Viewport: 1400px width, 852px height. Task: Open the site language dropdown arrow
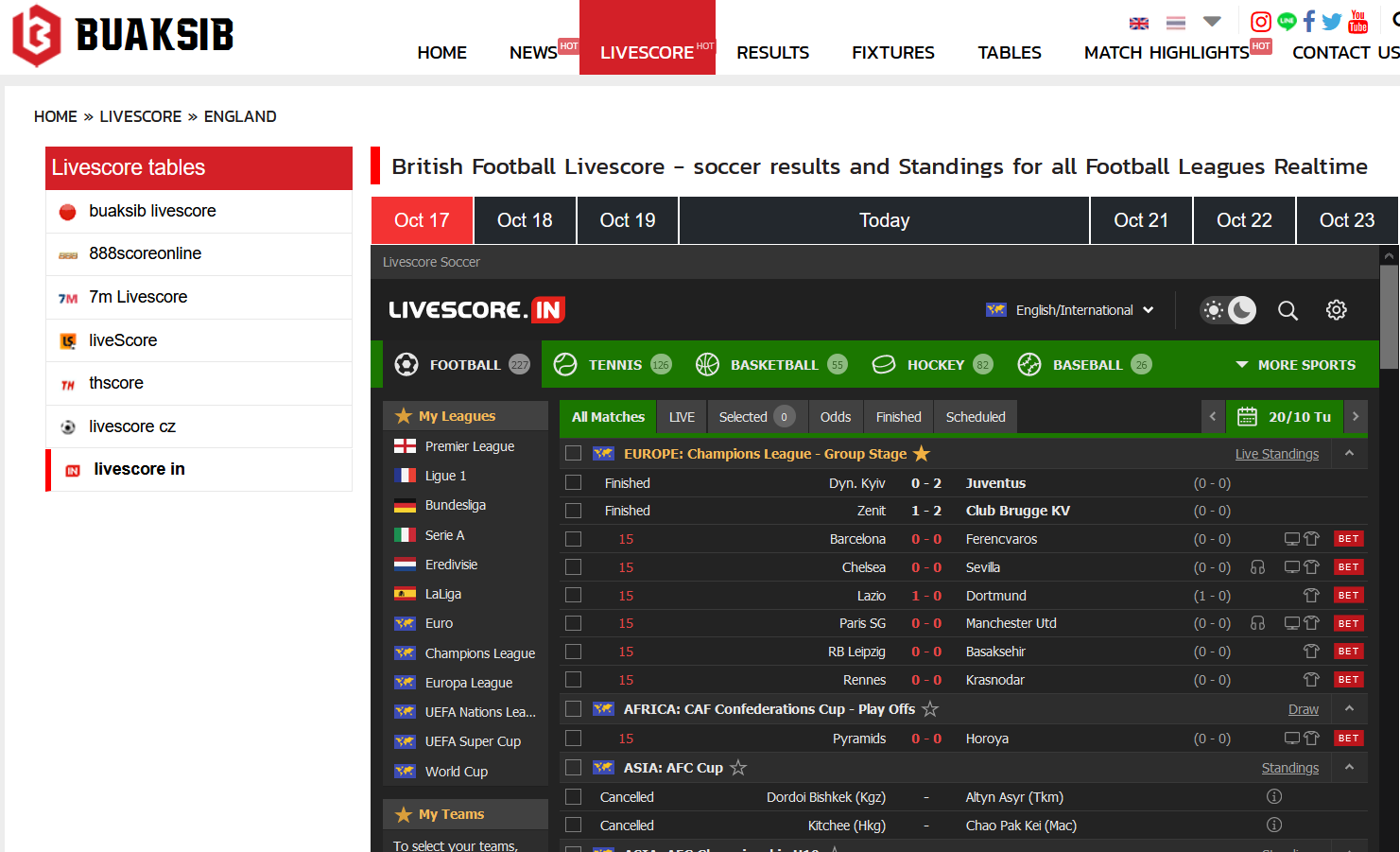[x=1213, y=21]
